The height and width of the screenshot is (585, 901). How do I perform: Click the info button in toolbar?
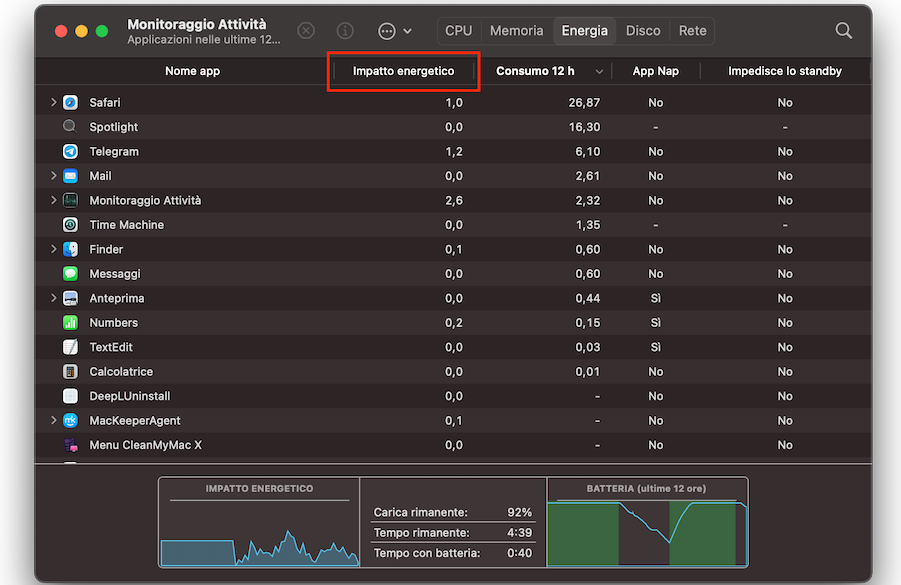pos(345,31)
